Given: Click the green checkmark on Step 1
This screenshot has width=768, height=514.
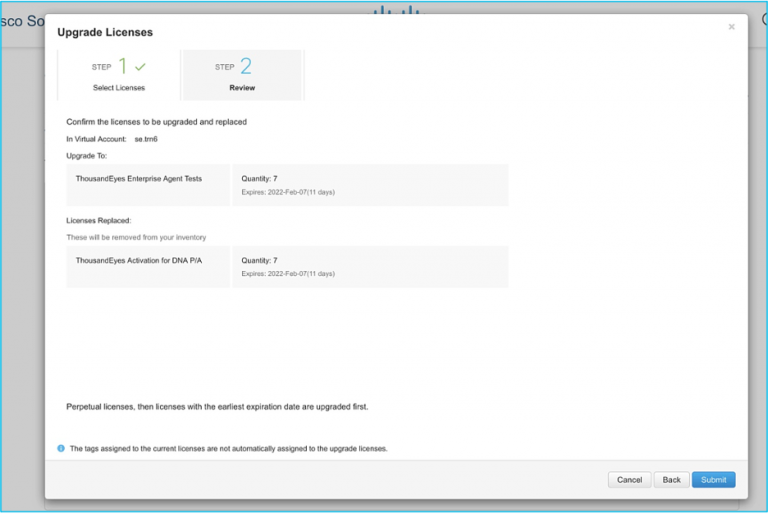Looking at the screenshot, I should coord(140,67).
